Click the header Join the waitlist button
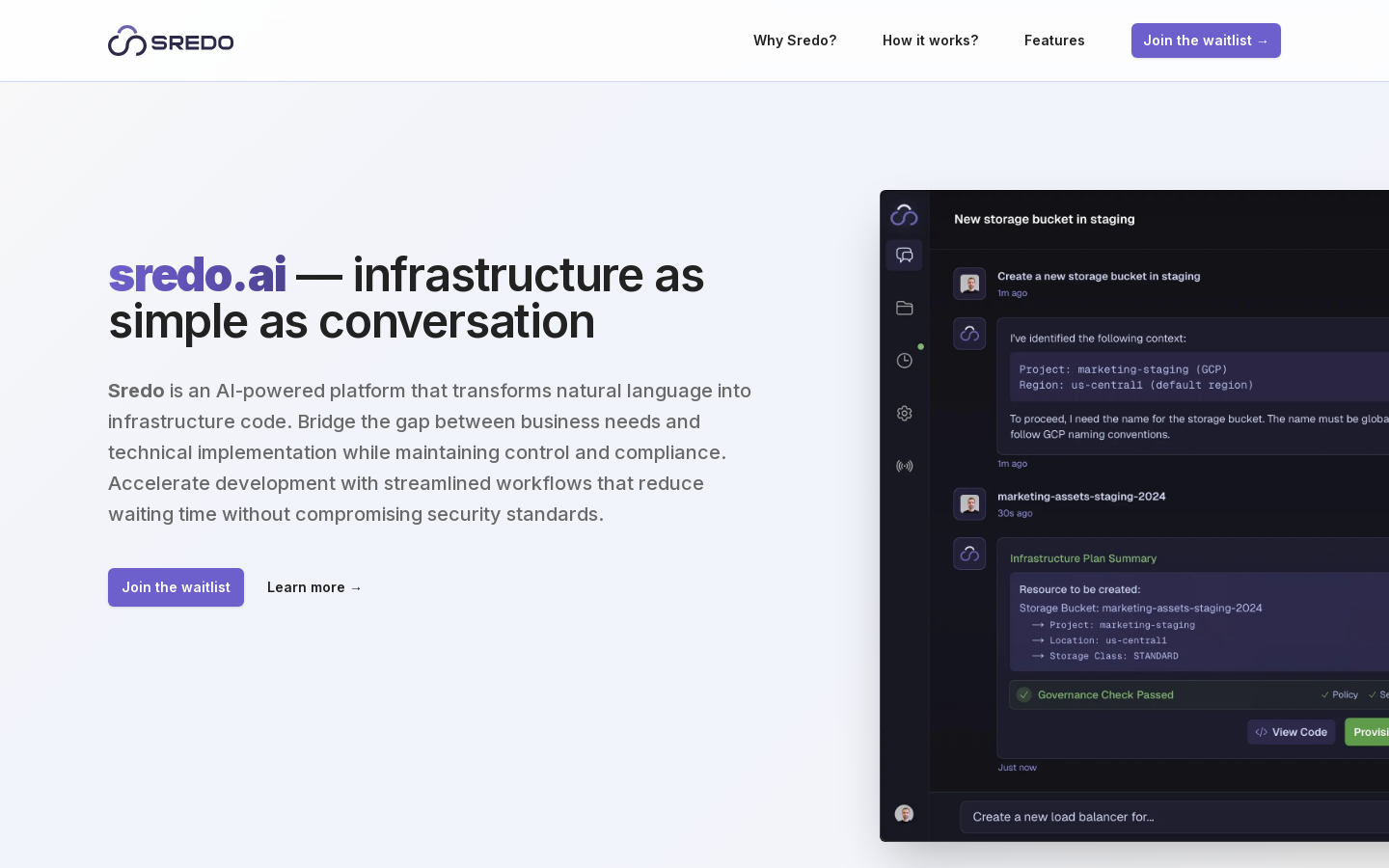The image size is (1389, 868). (1206, 41)
